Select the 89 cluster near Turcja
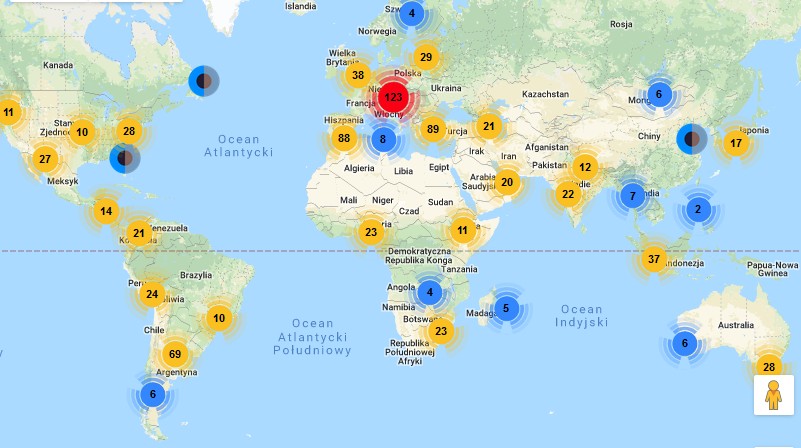The width and height of the screenshot is (801, 448). (x=433, y=128)
